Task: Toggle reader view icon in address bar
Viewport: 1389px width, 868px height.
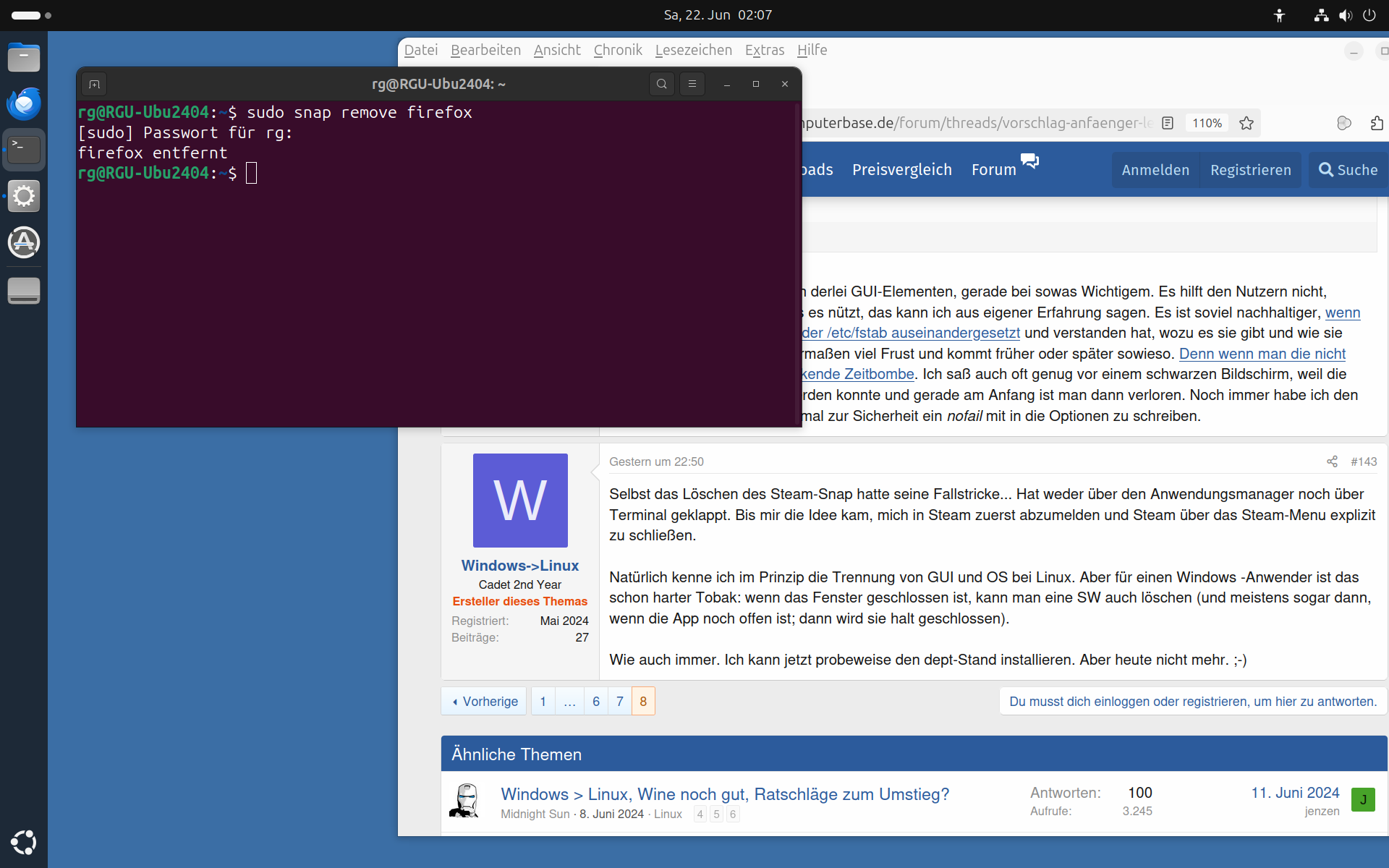Action: 1168,123
